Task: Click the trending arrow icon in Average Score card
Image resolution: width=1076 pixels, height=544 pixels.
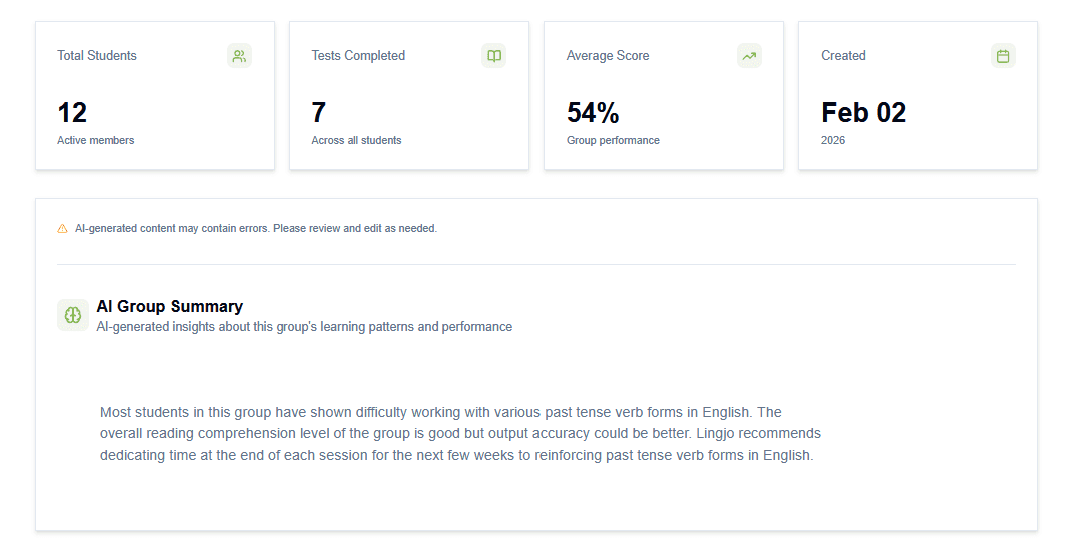Action: coord(749,56)
